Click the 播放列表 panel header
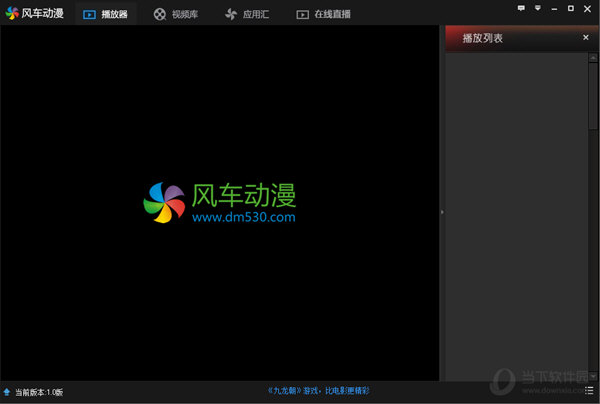 (522, 38)
